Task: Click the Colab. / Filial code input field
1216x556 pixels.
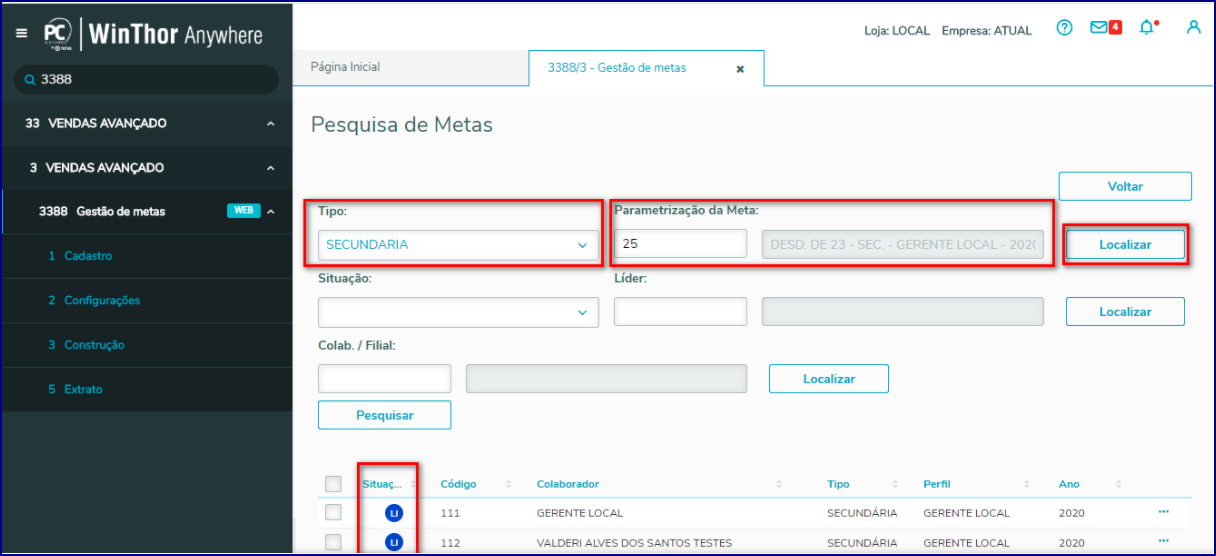Action: (385, 379)
